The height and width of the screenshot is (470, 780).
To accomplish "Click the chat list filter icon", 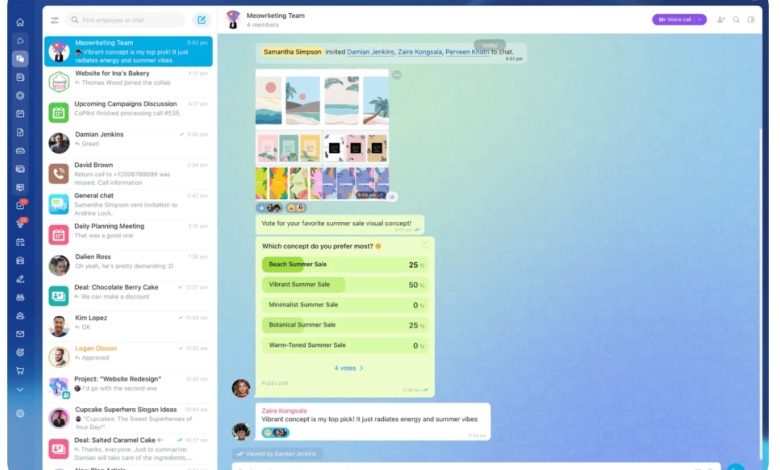I will 54,20.
